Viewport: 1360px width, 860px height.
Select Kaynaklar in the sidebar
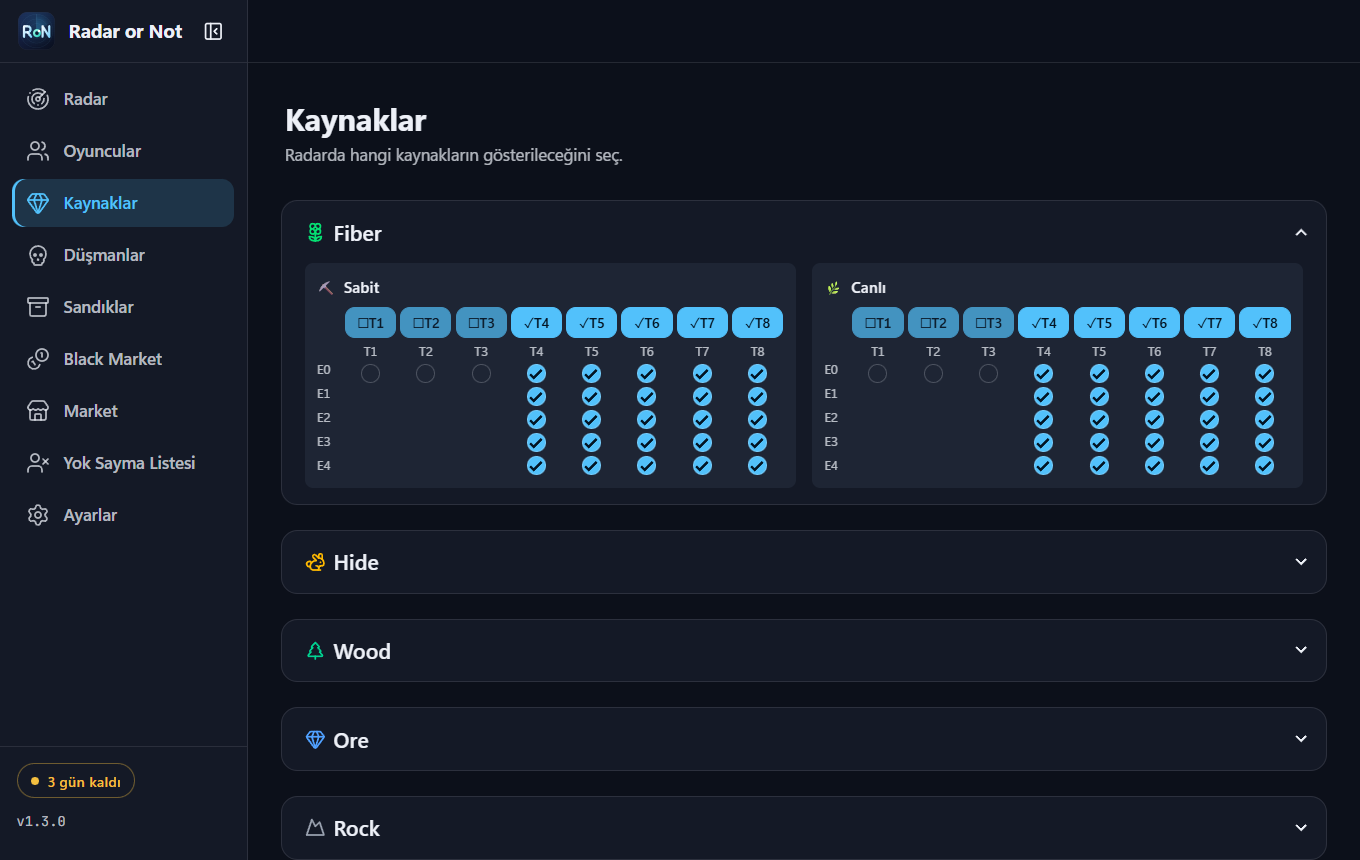[123, 203]
